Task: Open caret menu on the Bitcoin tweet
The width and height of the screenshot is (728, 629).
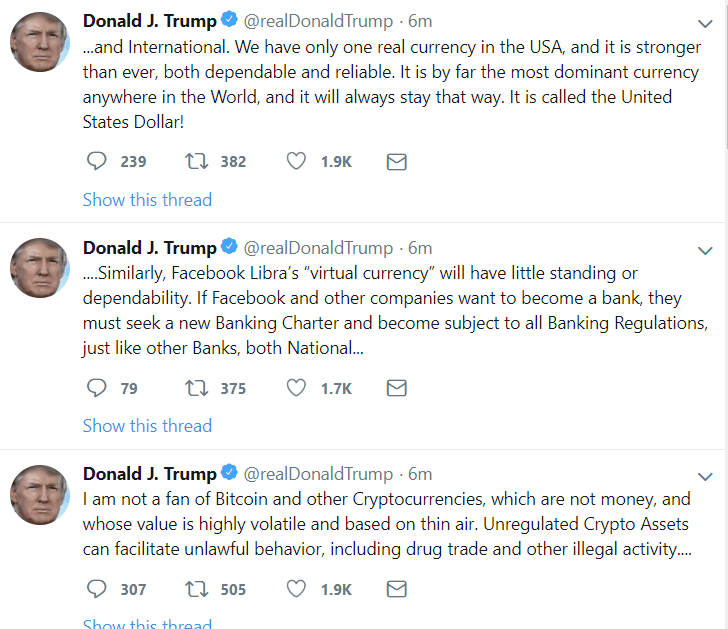Action: 705,475
